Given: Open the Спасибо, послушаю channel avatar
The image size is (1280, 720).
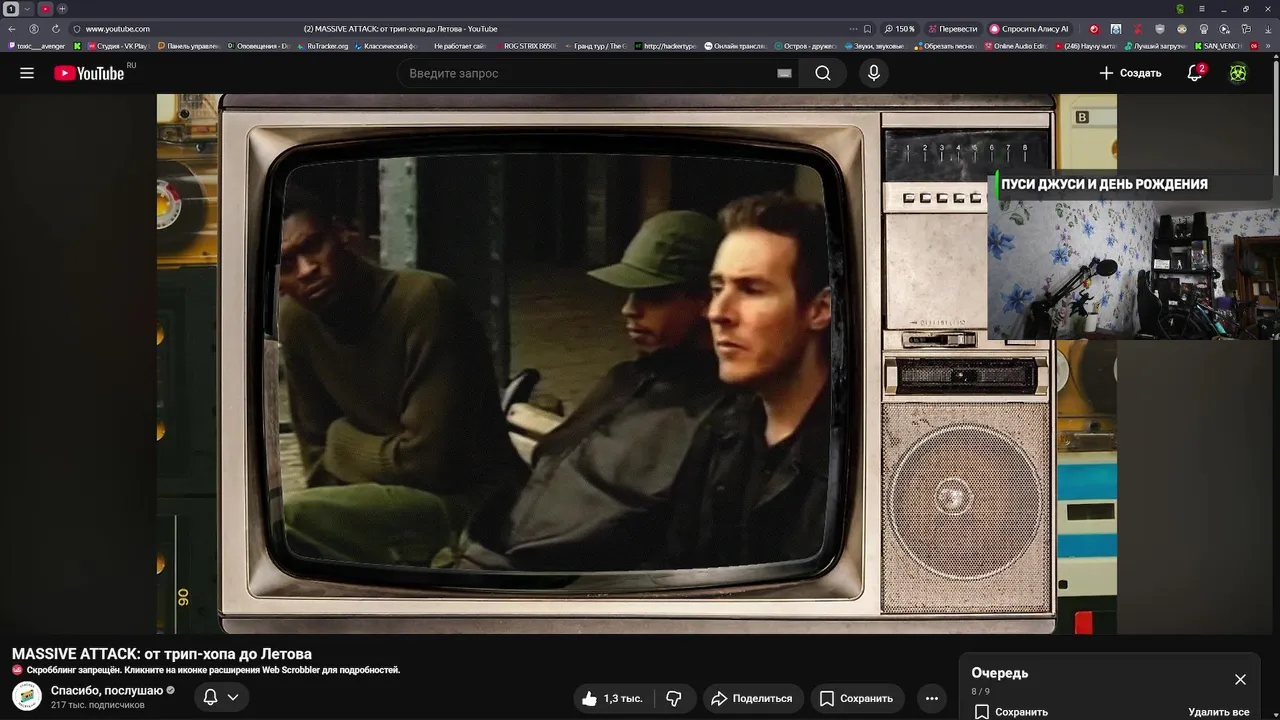Looking at the screenshot, I should pyautogui.click(x=27, y=696).
